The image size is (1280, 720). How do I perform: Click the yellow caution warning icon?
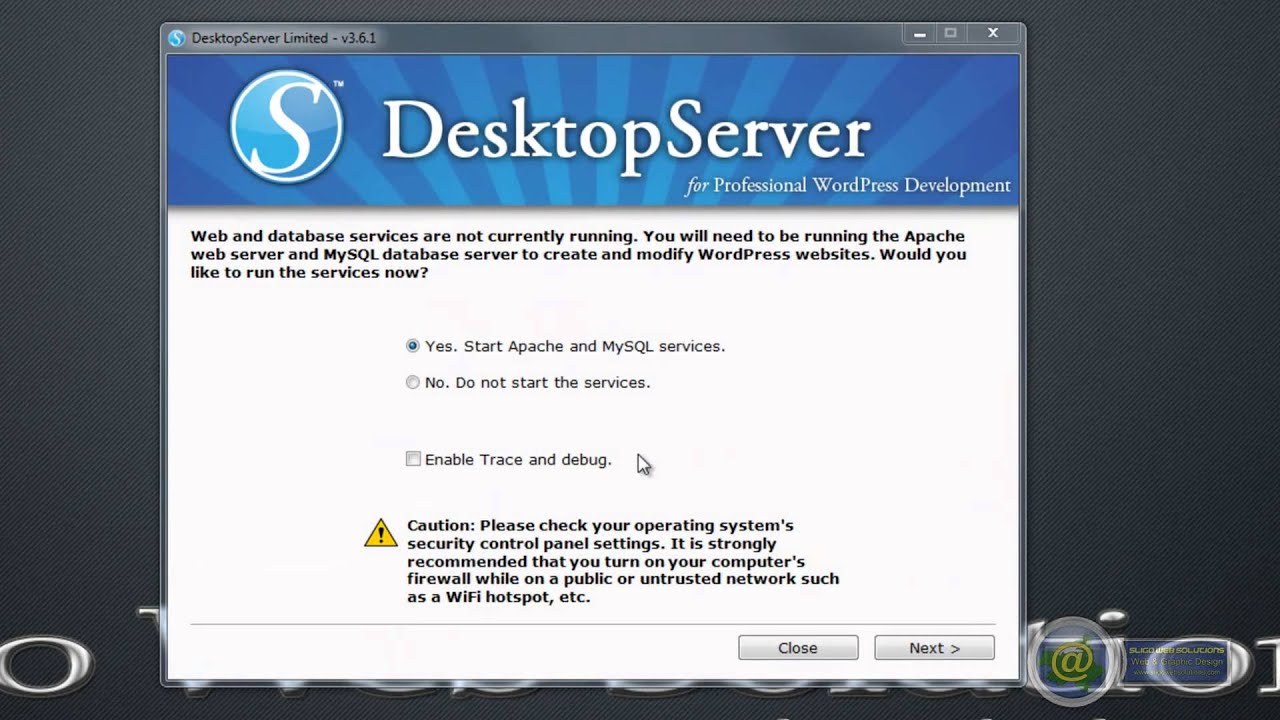(381, 533)
